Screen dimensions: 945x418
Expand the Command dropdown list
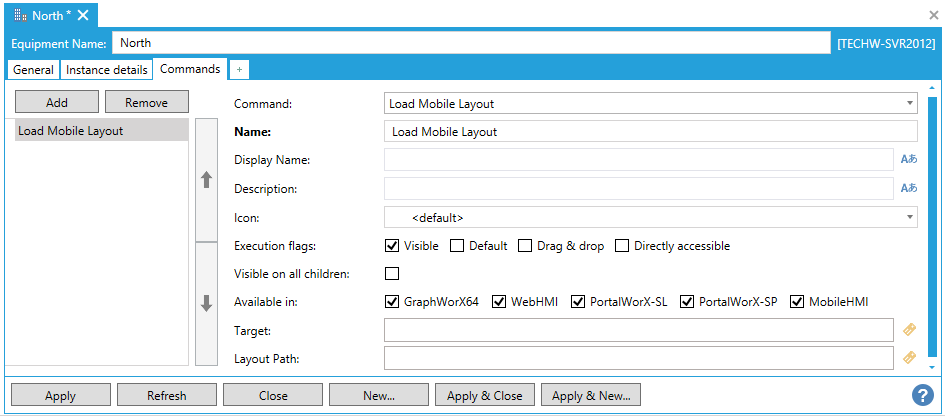click(909, 103)
